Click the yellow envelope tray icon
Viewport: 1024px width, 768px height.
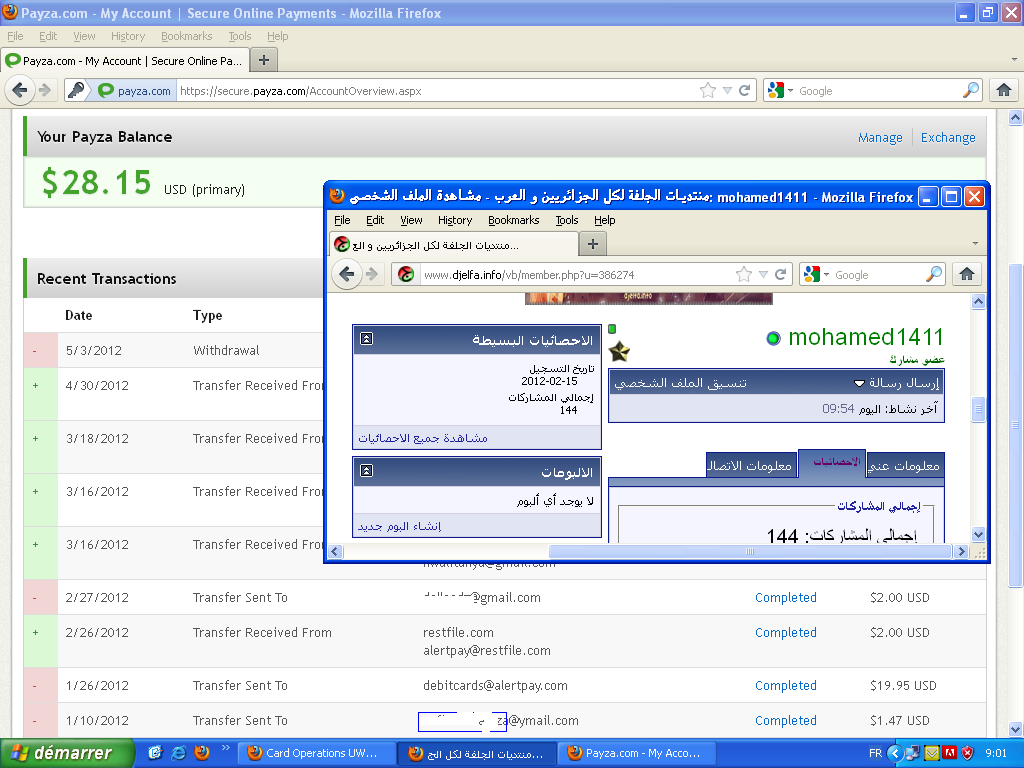932,753
